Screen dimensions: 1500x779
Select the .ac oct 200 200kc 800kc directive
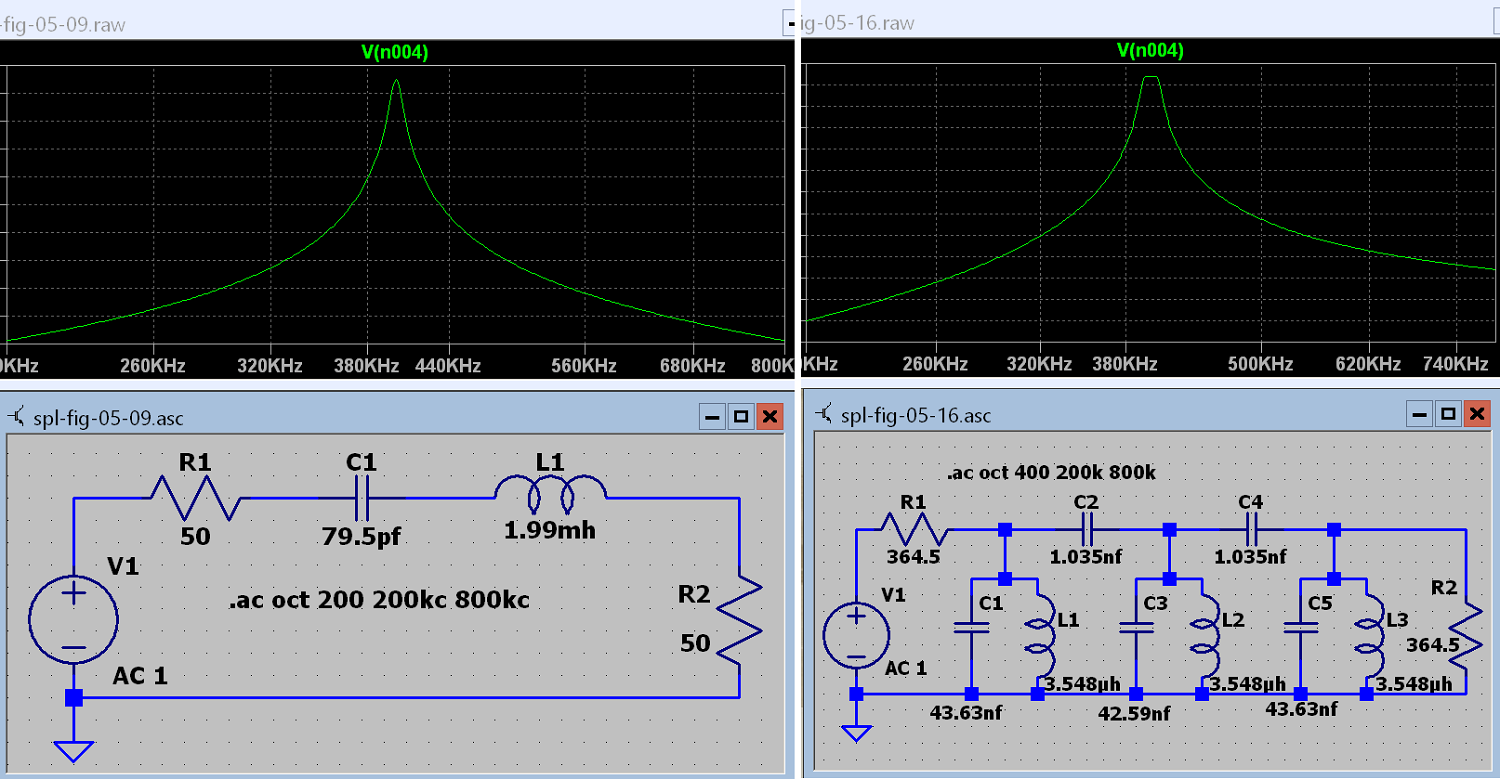click(380, 601)
